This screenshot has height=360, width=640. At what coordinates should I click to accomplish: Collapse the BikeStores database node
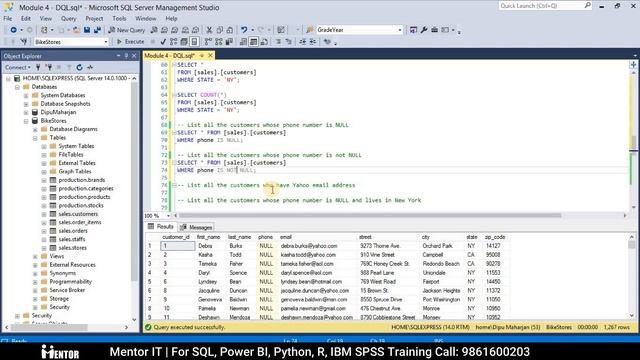(x=26, y=121)
